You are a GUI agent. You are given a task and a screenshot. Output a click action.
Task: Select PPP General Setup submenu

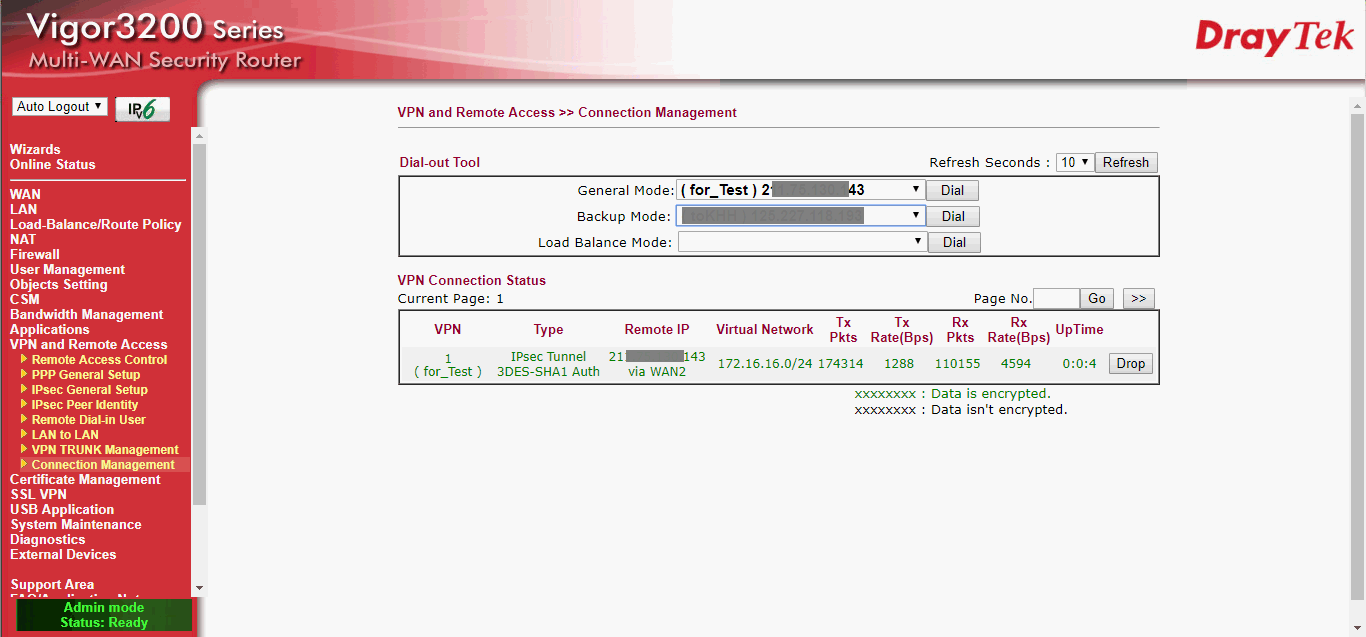click(x=86, y=375)
